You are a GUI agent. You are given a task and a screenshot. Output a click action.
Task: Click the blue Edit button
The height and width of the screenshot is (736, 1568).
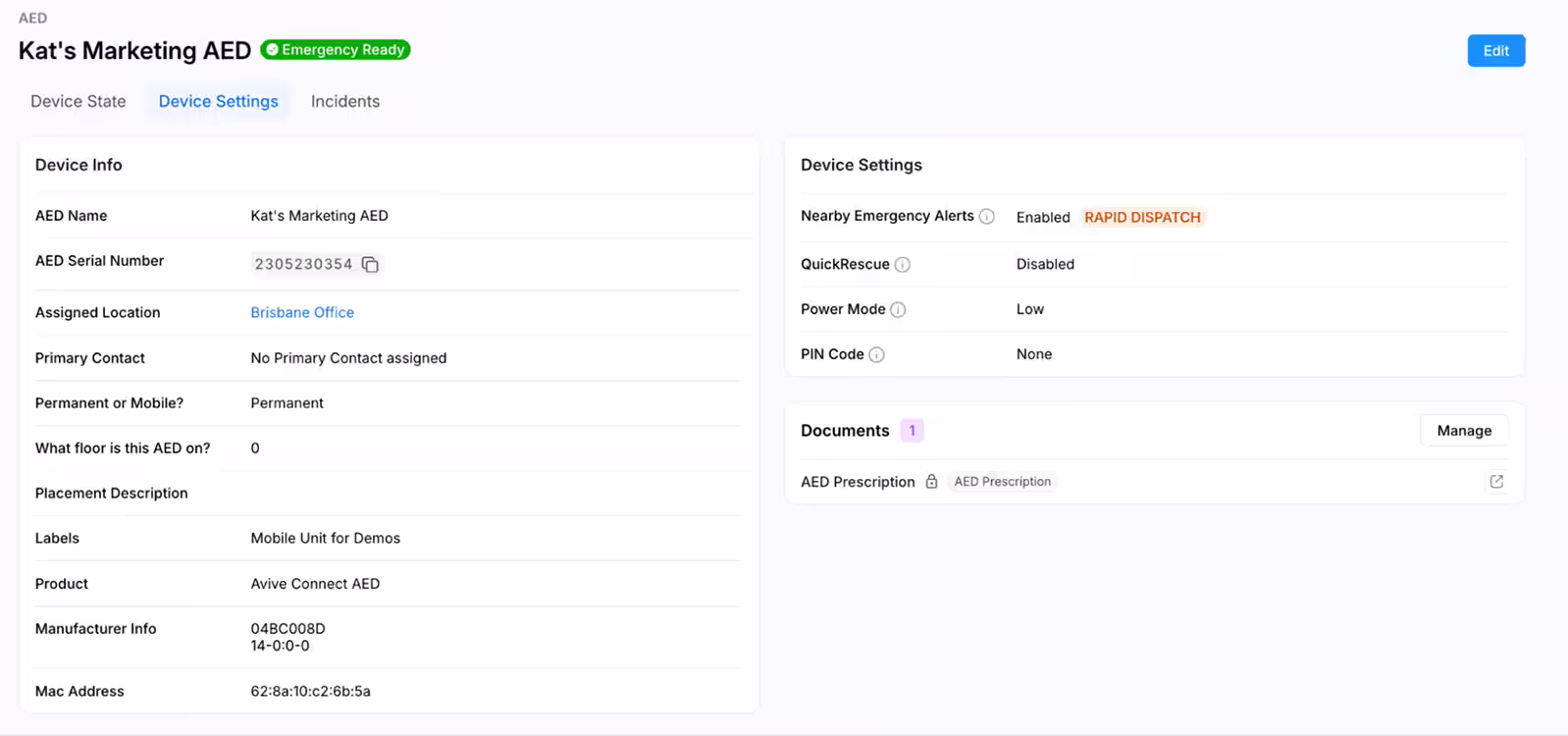1495,51
